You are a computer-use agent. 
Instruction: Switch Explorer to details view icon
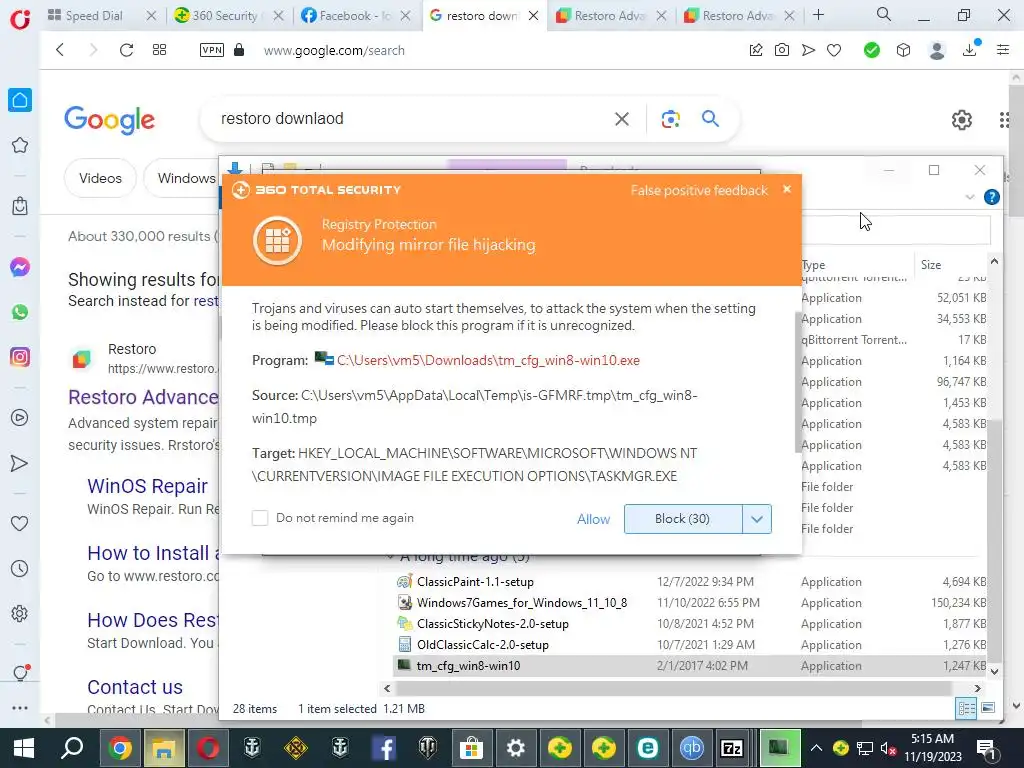[966, 708]
